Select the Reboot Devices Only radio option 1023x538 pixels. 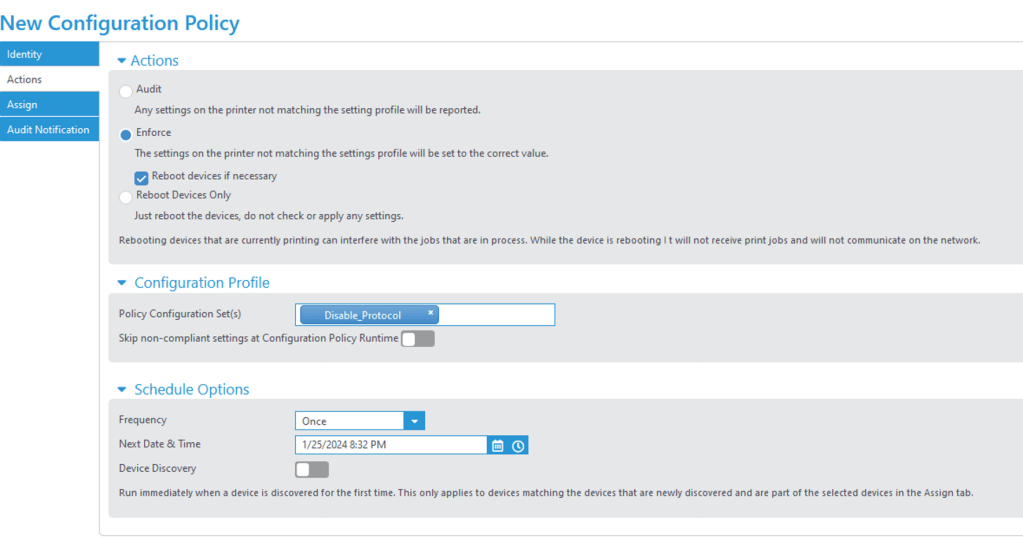[x=126, y=197]
